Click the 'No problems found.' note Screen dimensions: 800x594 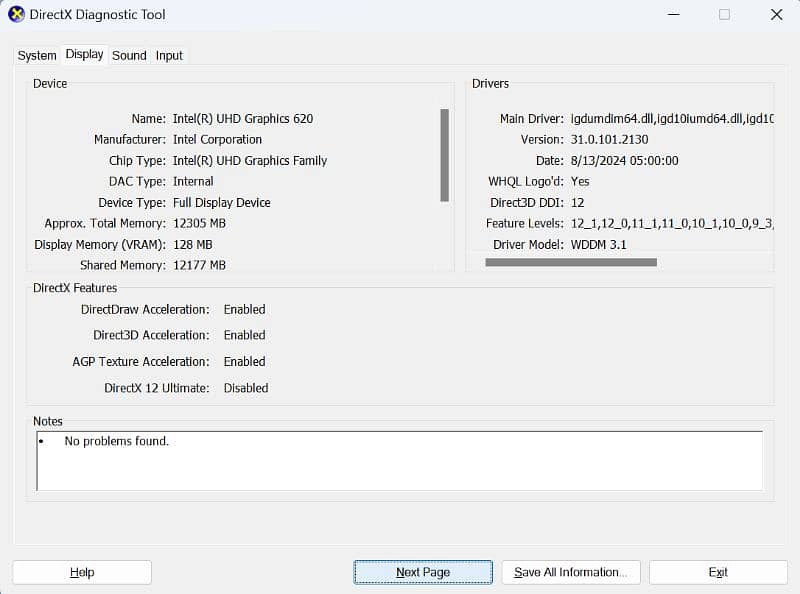point(116,441)
